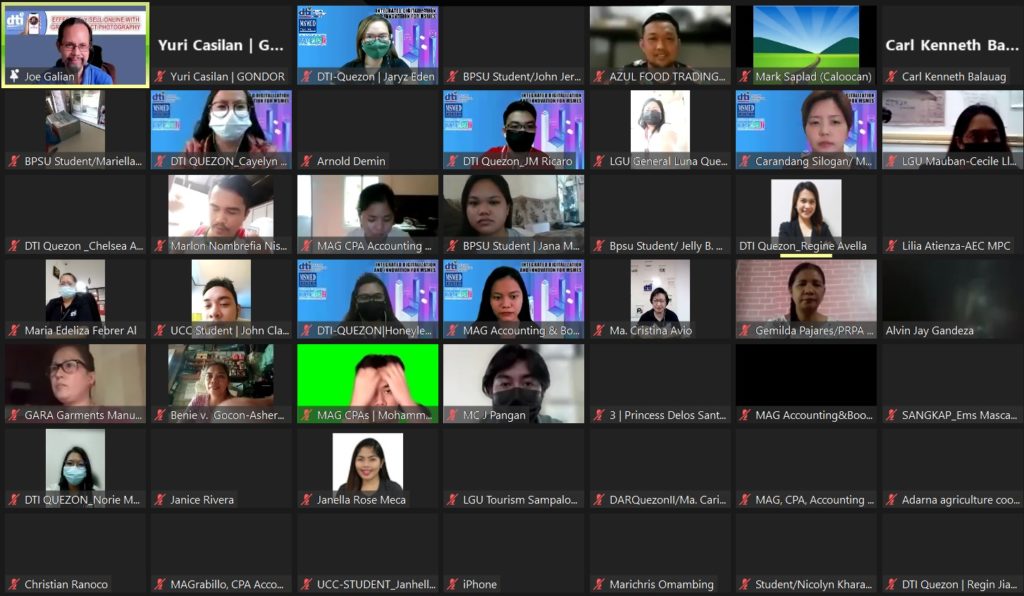Select the green-screen tile of MAG CPAs | Mohamm
1024x596 pixels.
pyautogui.click(x=366, y=380)
